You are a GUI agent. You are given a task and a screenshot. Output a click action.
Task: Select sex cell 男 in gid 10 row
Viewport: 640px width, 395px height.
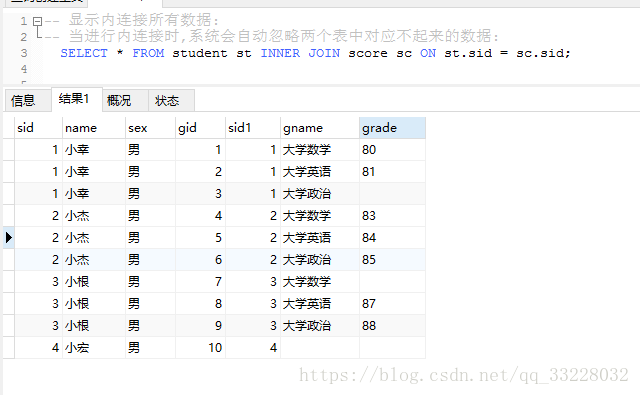150,348
